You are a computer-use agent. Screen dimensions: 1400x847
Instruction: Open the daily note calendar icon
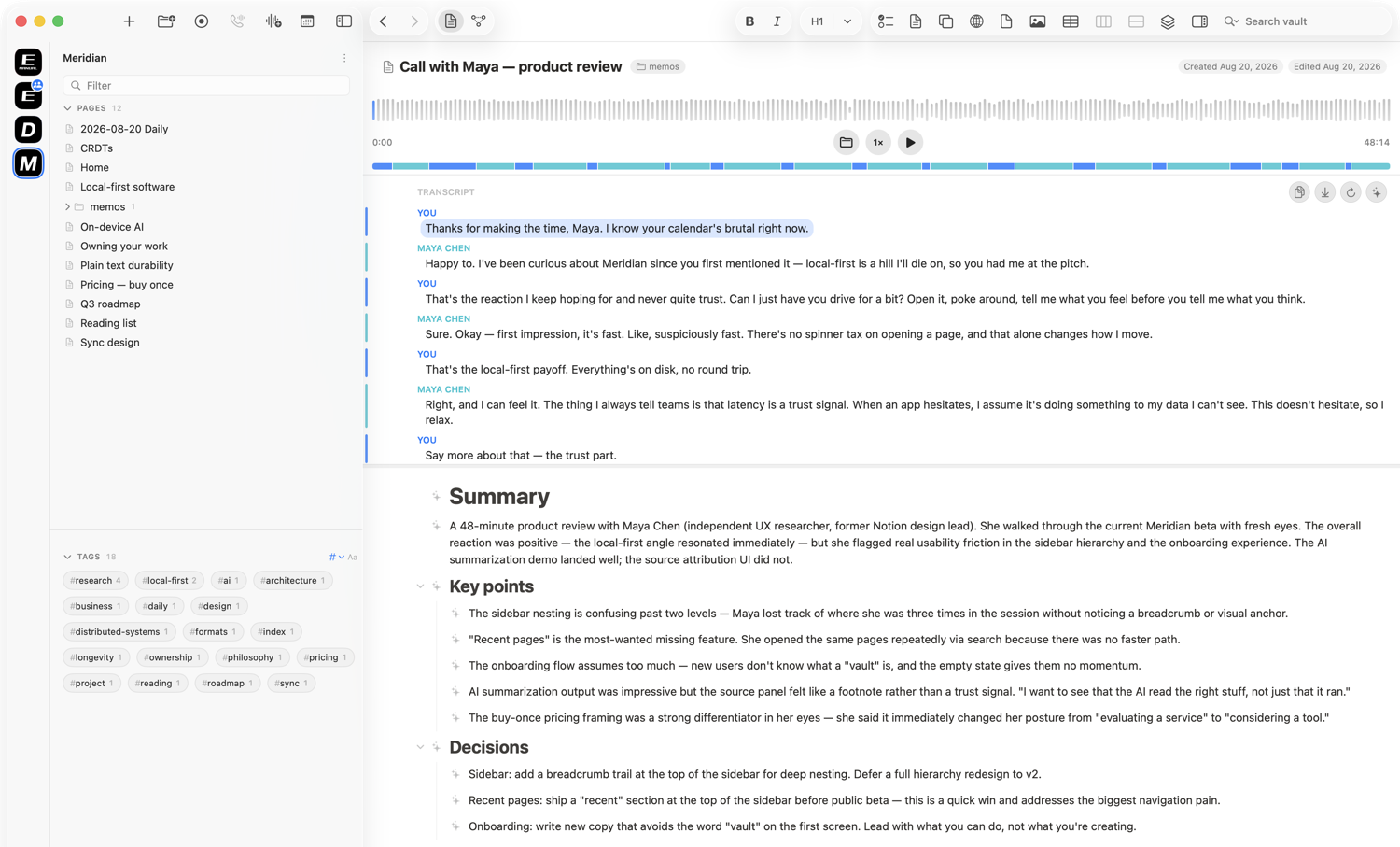coord(307,21)
